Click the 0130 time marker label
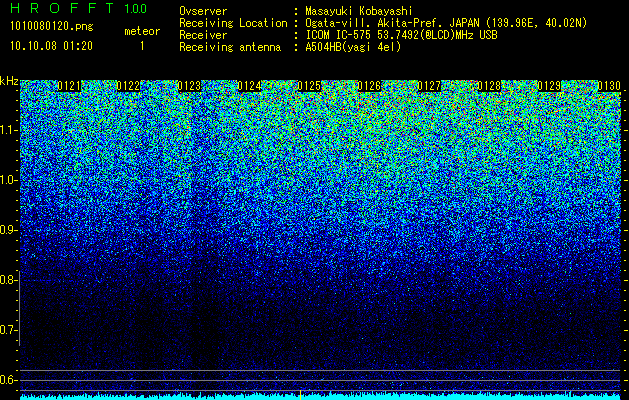Screen dimensions: 629x400 pyautogui.click(x=609, y=86)
